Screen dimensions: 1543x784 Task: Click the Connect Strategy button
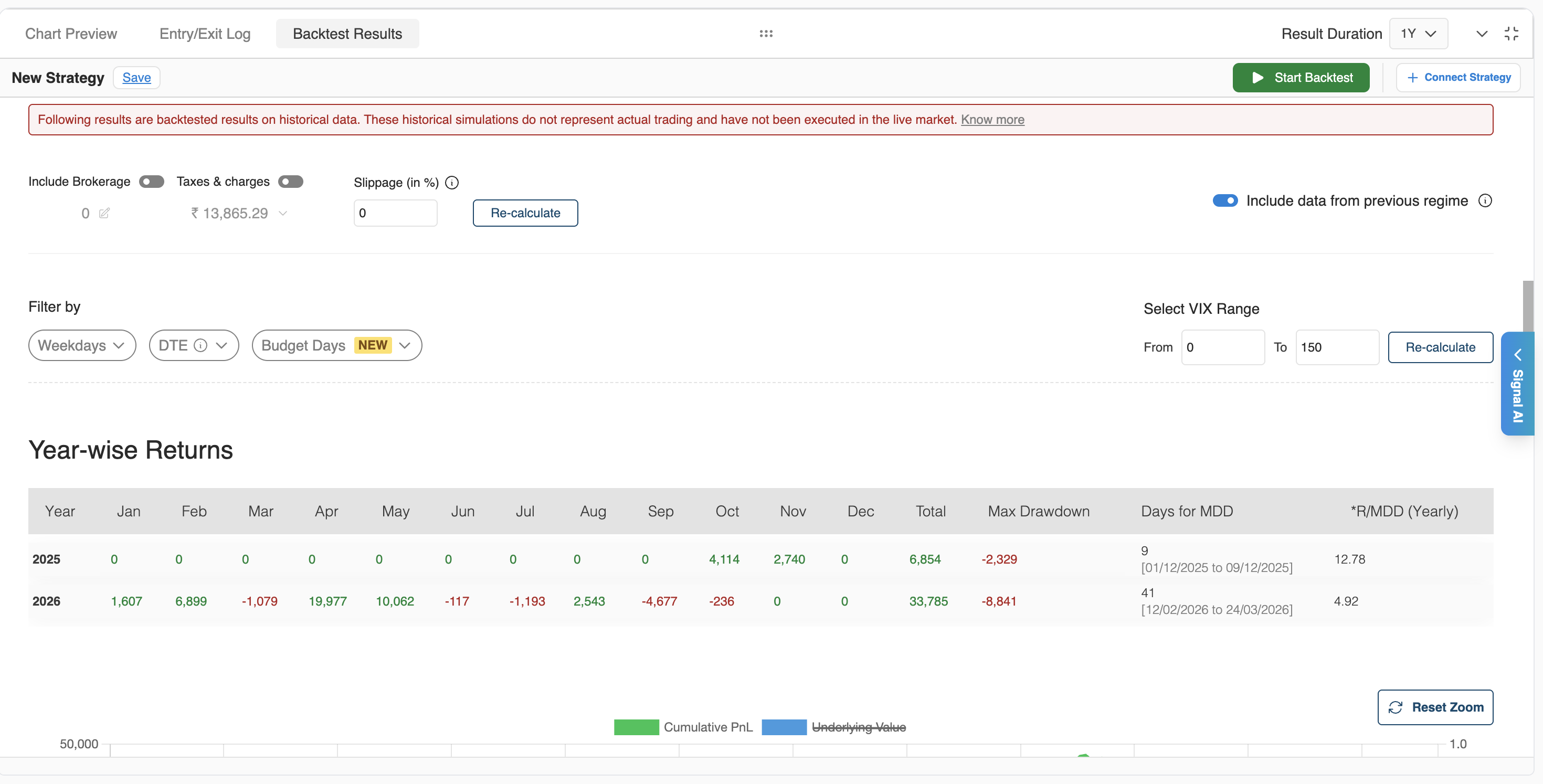tap(1458, 77)
